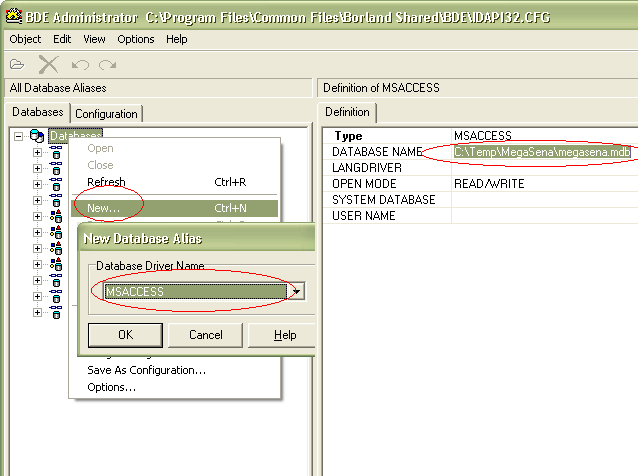Select the Definition tab

click(347, 112)
